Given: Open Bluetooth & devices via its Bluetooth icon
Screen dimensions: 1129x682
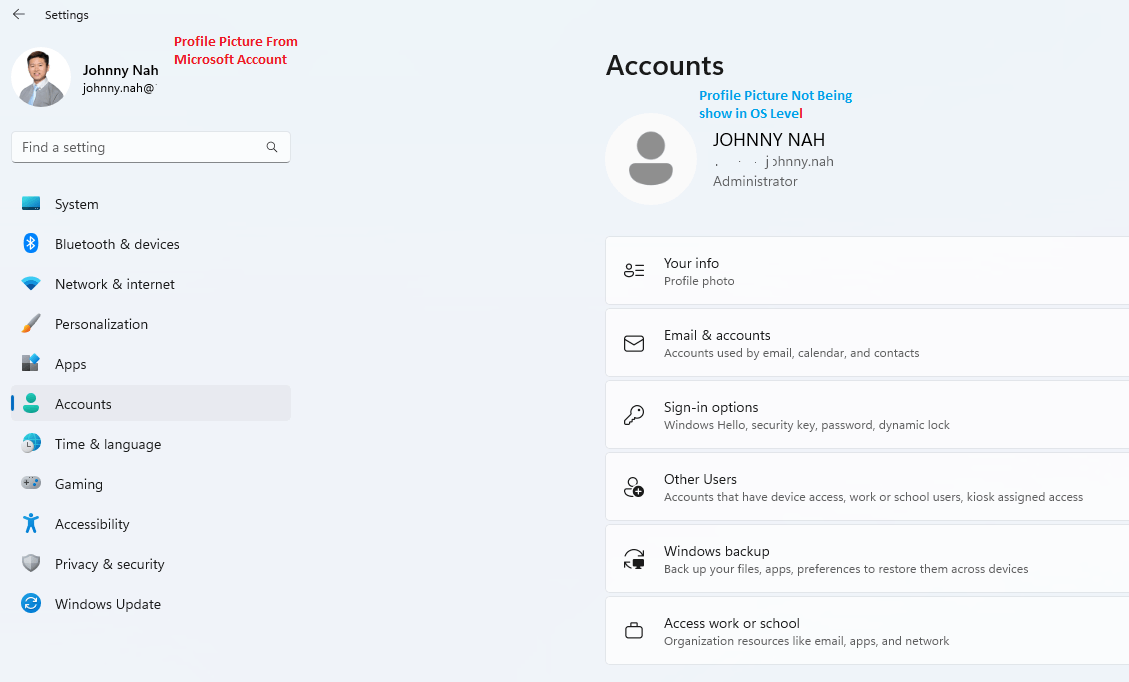Looking at the screenshot, I should coord(30,244).
